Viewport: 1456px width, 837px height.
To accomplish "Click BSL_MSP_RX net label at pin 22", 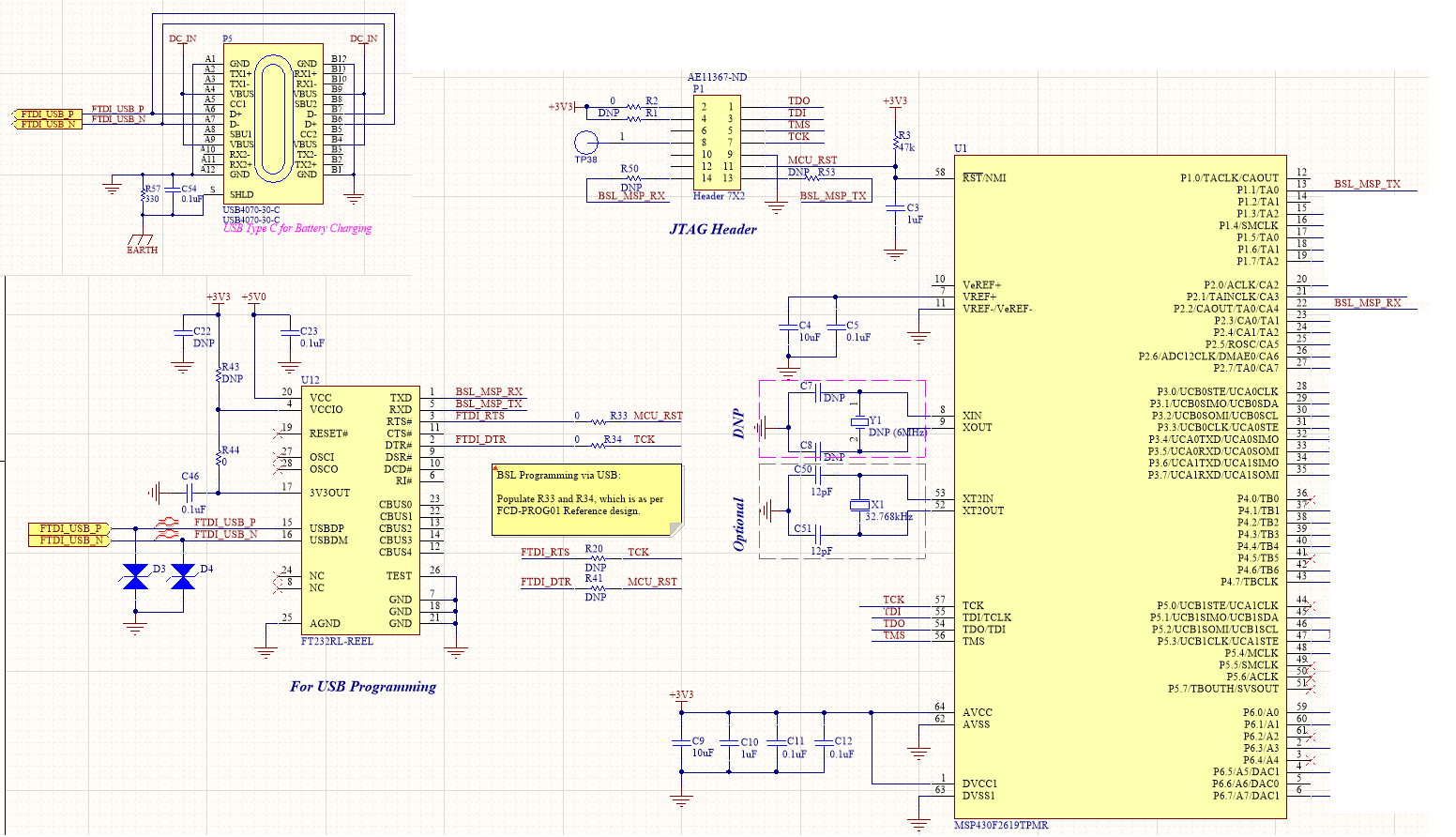I will (x=1367, y=302).
